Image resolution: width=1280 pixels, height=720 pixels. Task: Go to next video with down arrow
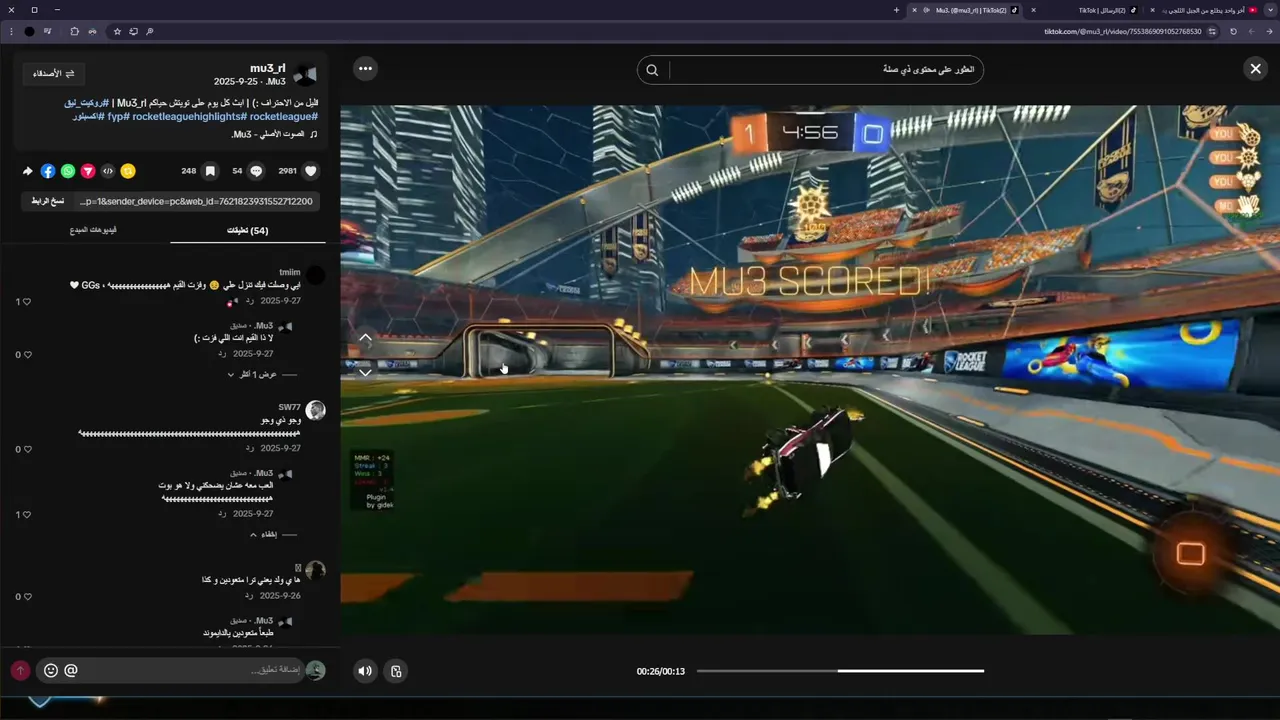tap(365, 372)
